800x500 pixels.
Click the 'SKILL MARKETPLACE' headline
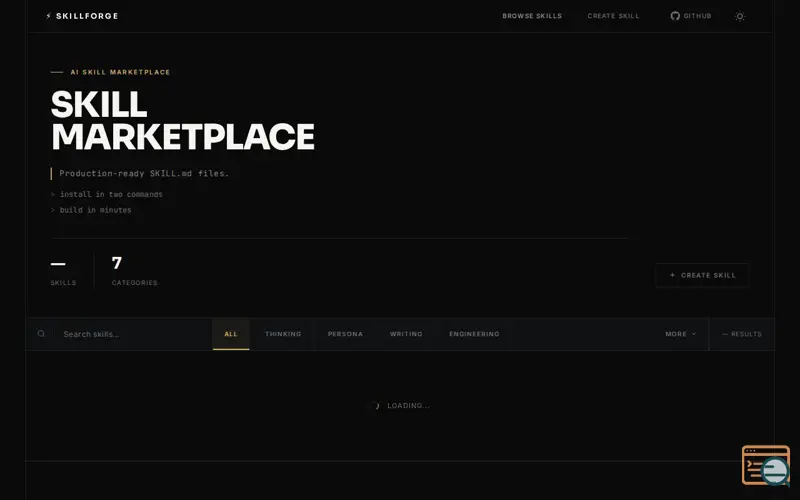[183, 120]
